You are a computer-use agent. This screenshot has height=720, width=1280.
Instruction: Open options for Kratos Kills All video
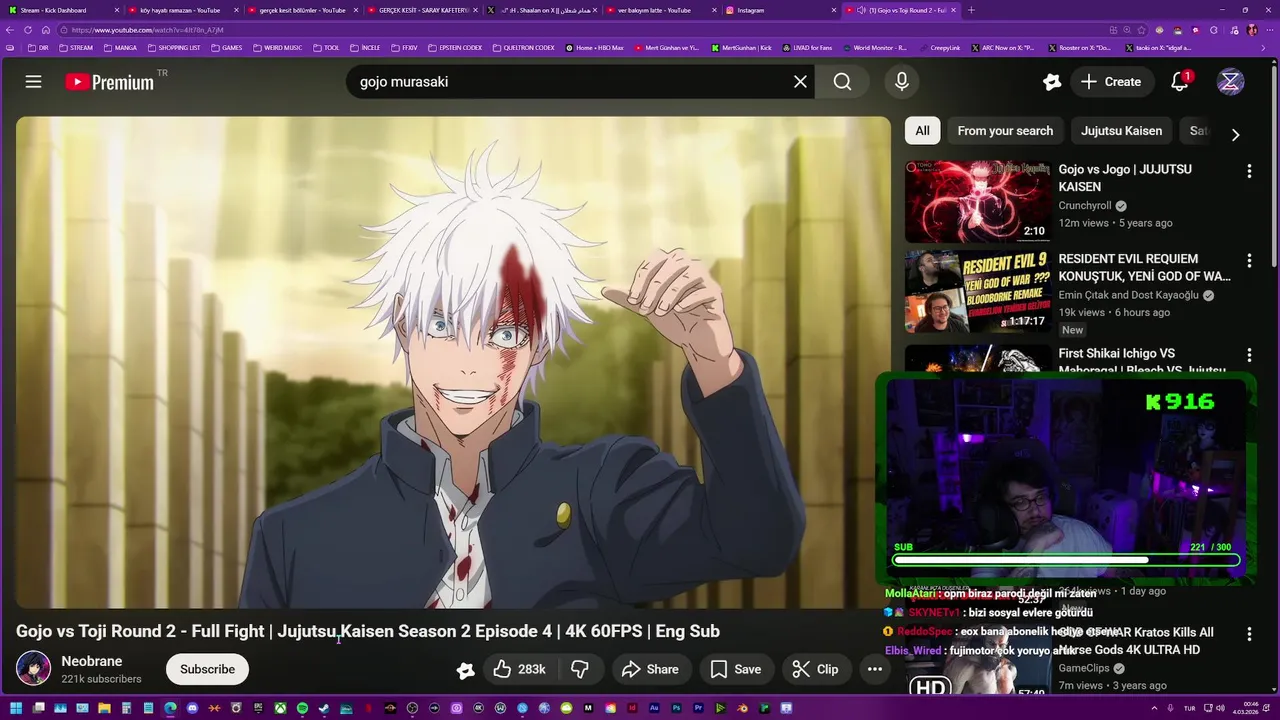(1249, 634)
